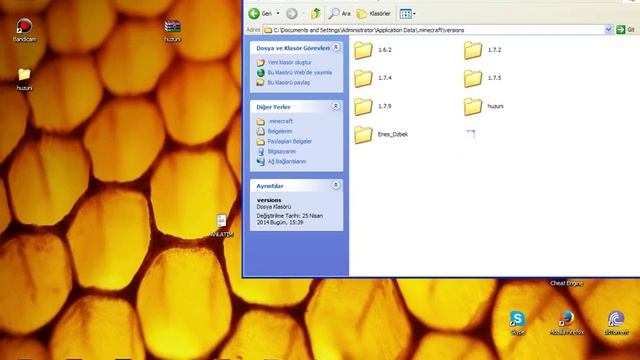
Task: Open Paylaşılan Belgeler link
Action: [x=289, y=141]
